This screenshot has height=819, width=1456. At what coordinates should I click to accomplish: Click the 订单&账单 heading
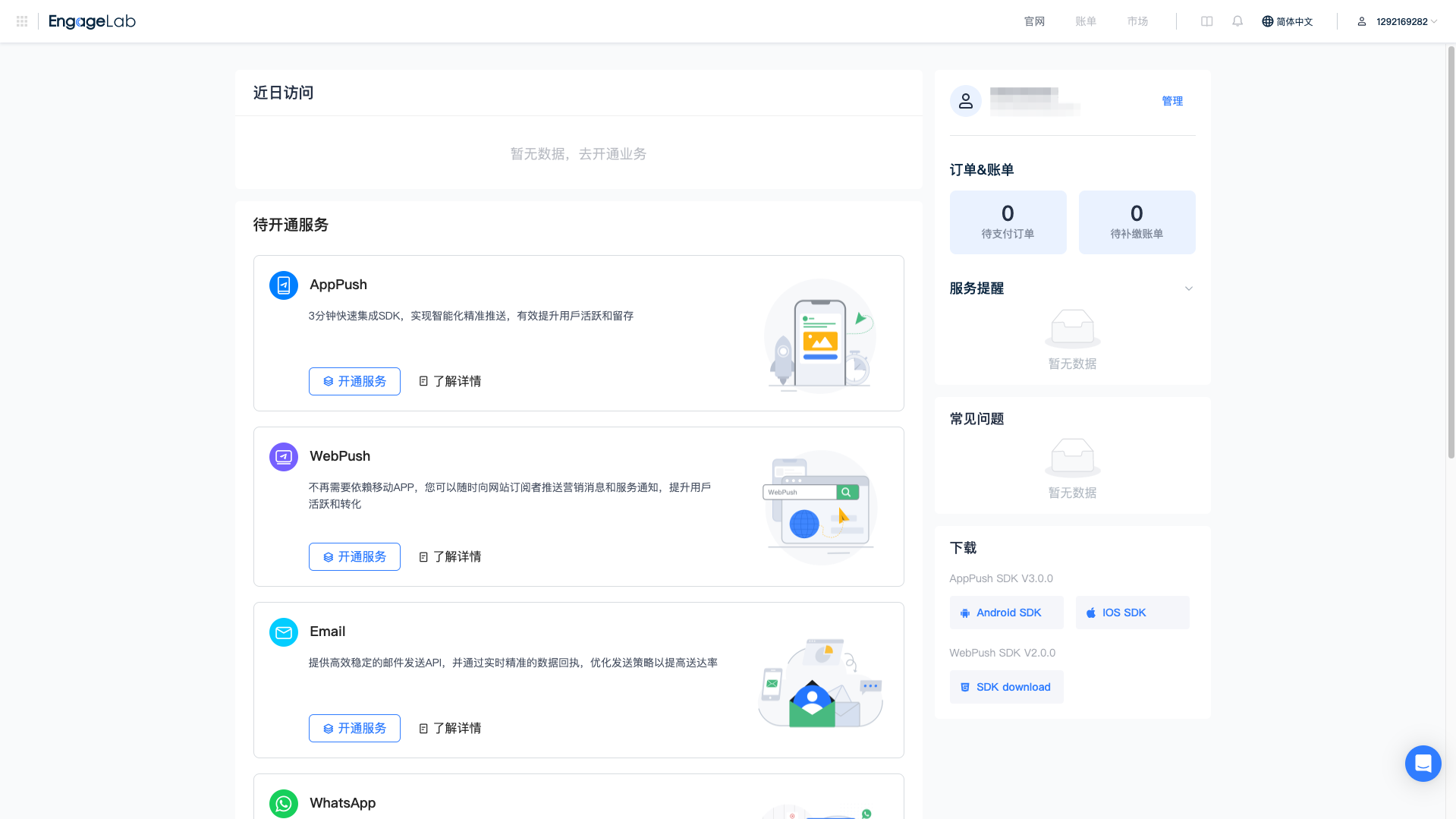[x=982, y=170]
